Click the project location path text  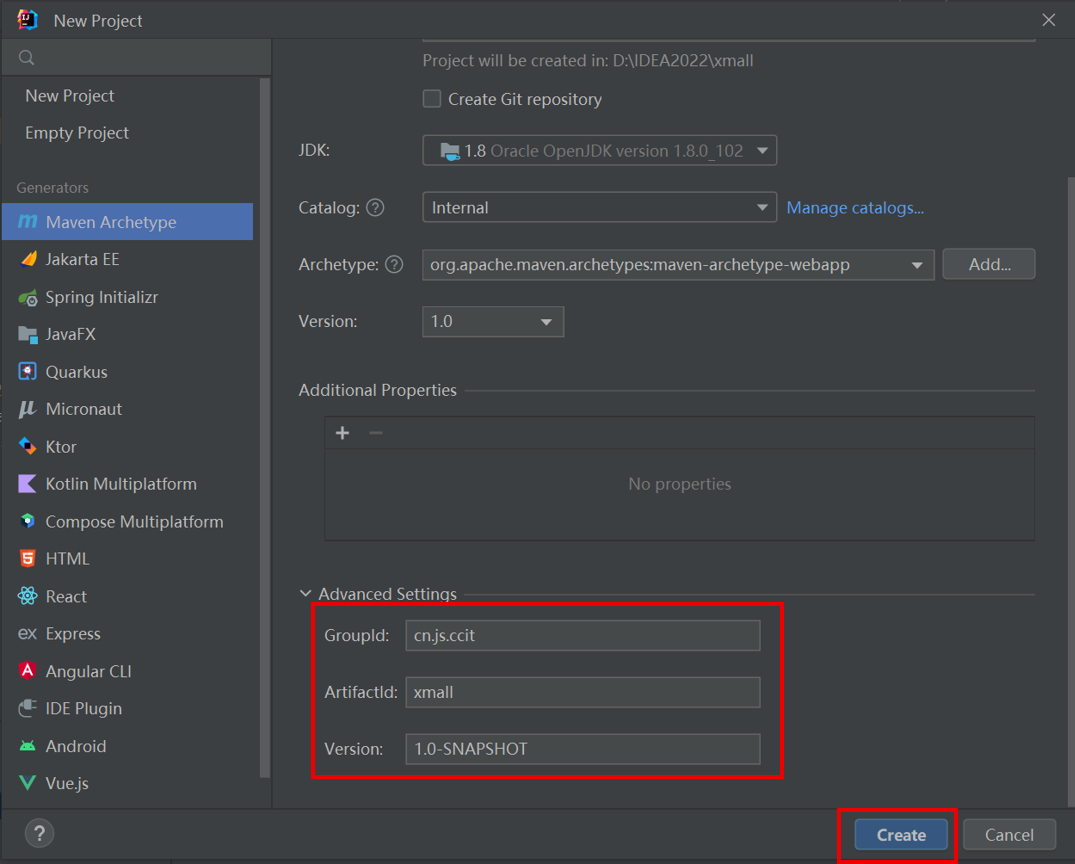point(588,61)
